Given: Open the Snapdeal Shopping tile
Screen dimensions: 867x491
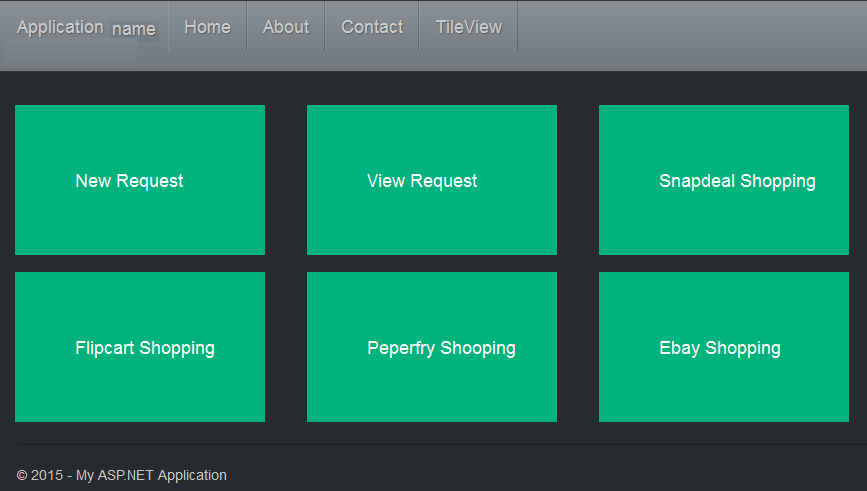Looking at the screenshot, I should pyautogui.click(x=724, y=180).
